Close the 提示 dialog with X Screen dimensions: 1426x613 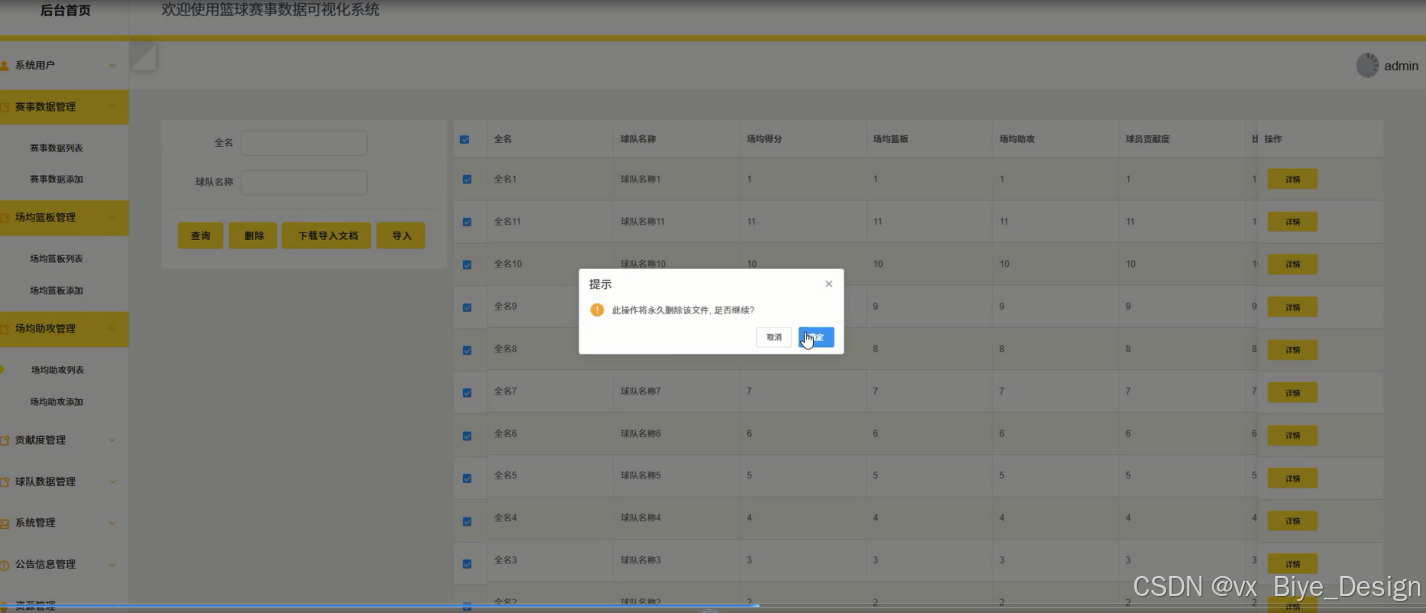pyautogui.click(x=828, y=284)
